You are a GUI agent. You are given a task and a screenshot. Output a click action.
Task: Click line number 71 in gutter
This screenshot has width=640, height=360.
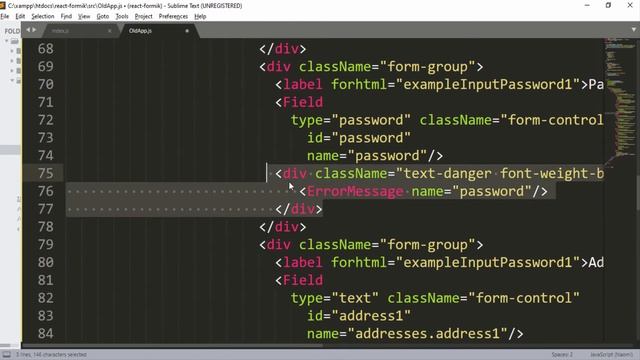45,102
